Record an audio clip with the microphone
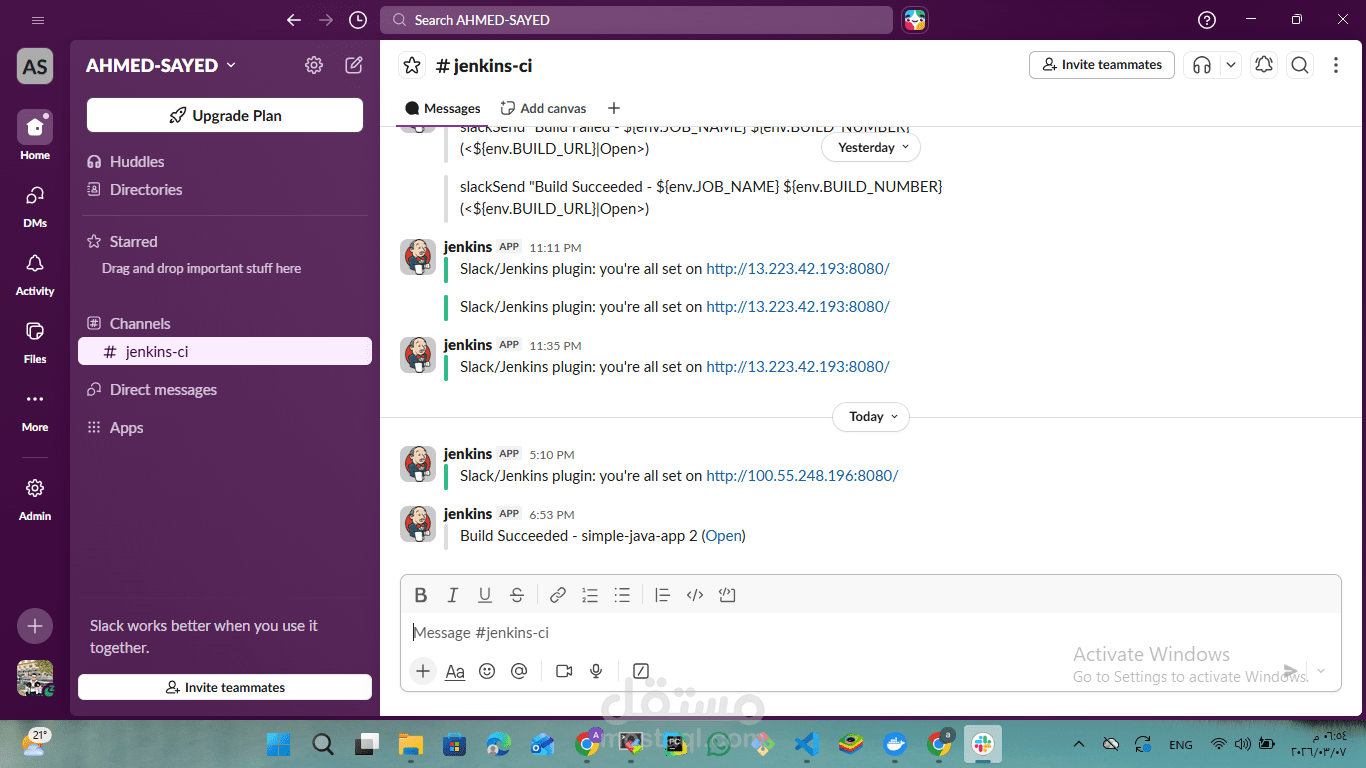This screenshot has width=1366, height=768. tap(596, 671)
